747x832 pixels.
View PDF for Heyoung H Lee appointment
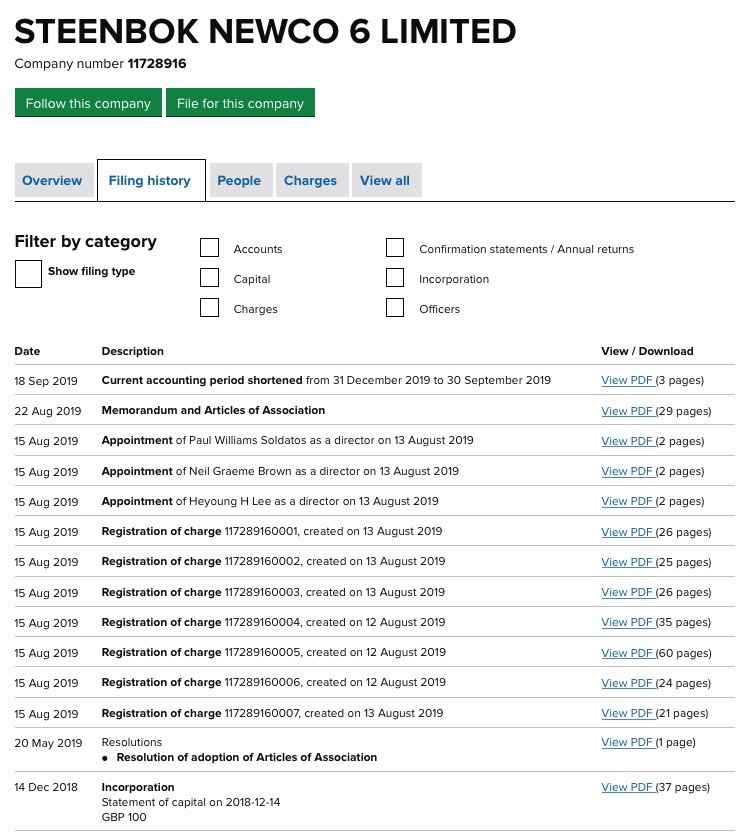click(x=627, y=501)
